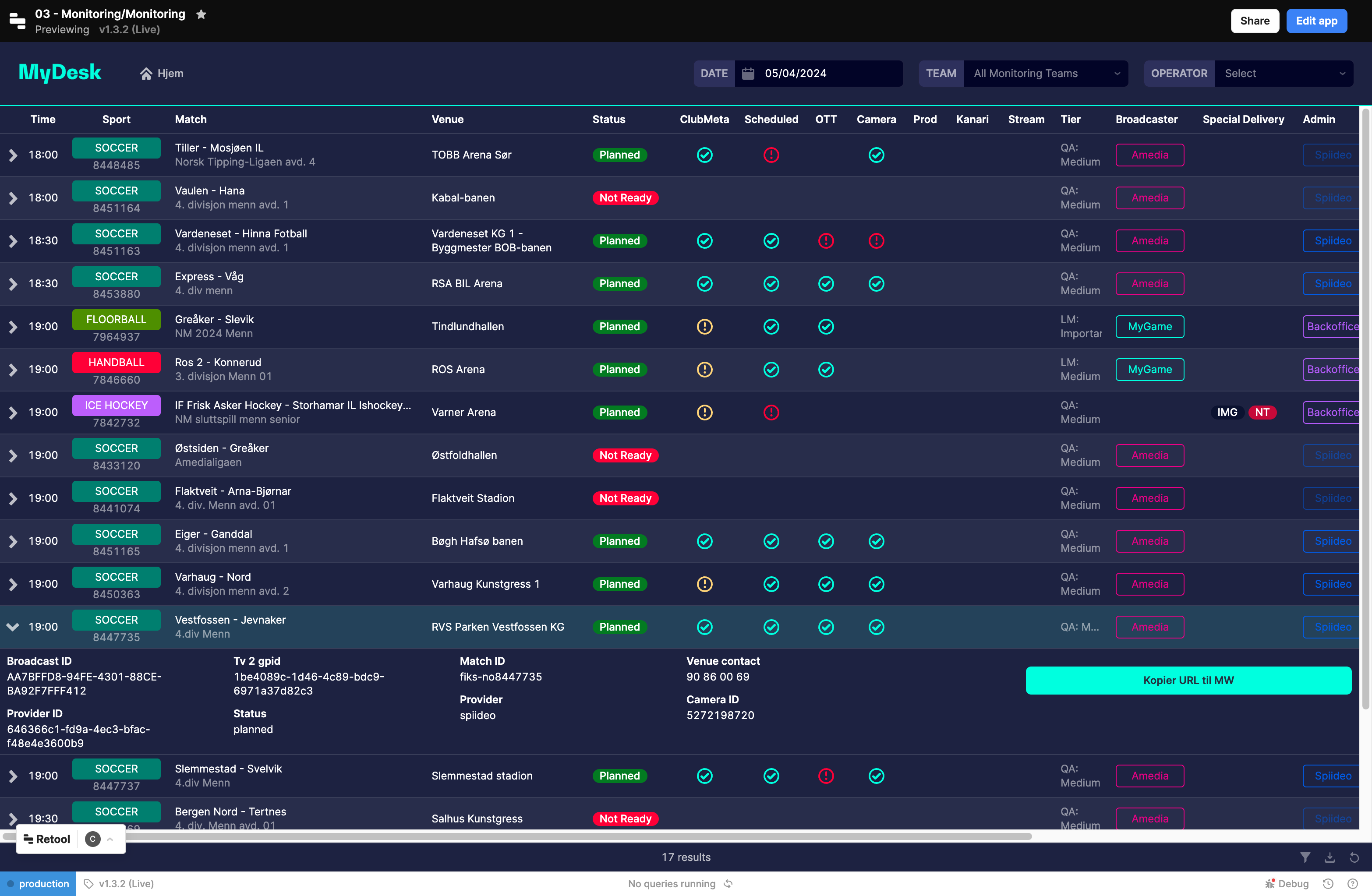Expand the Retool floating menu caret
This screenshot has height=896, width=1372.
pos(110,840)
